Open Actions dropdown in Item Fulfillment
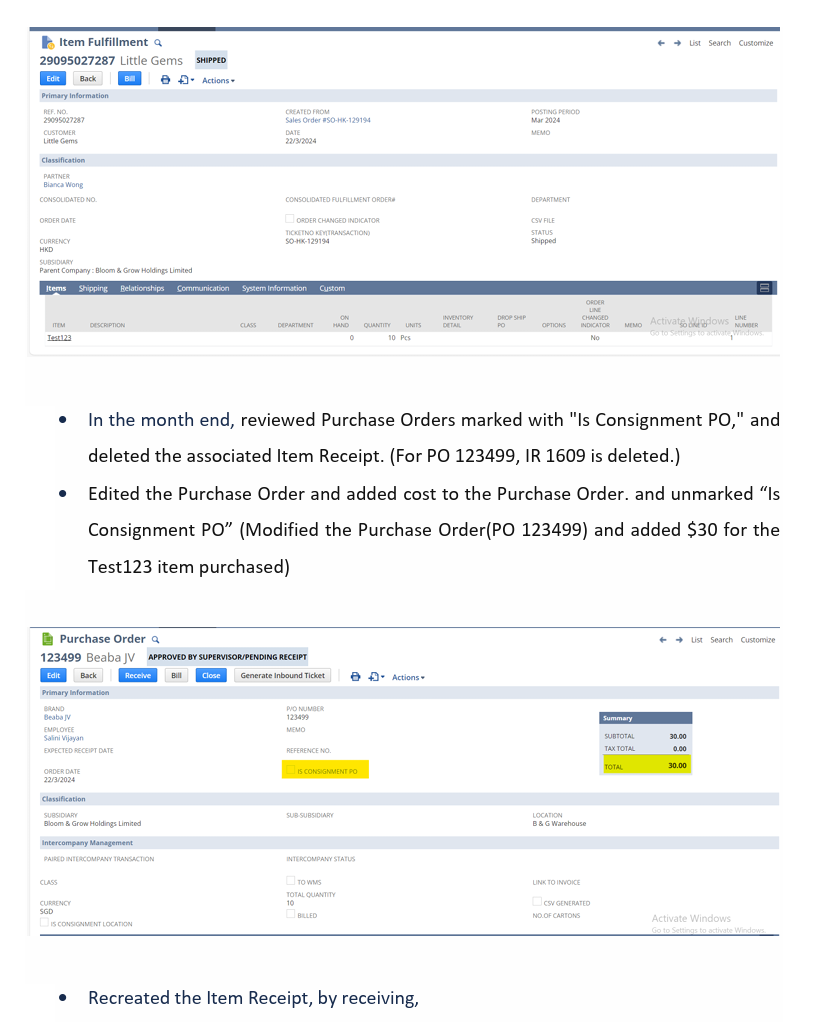This screenshot has height=1031, width=830. point(218,81)
